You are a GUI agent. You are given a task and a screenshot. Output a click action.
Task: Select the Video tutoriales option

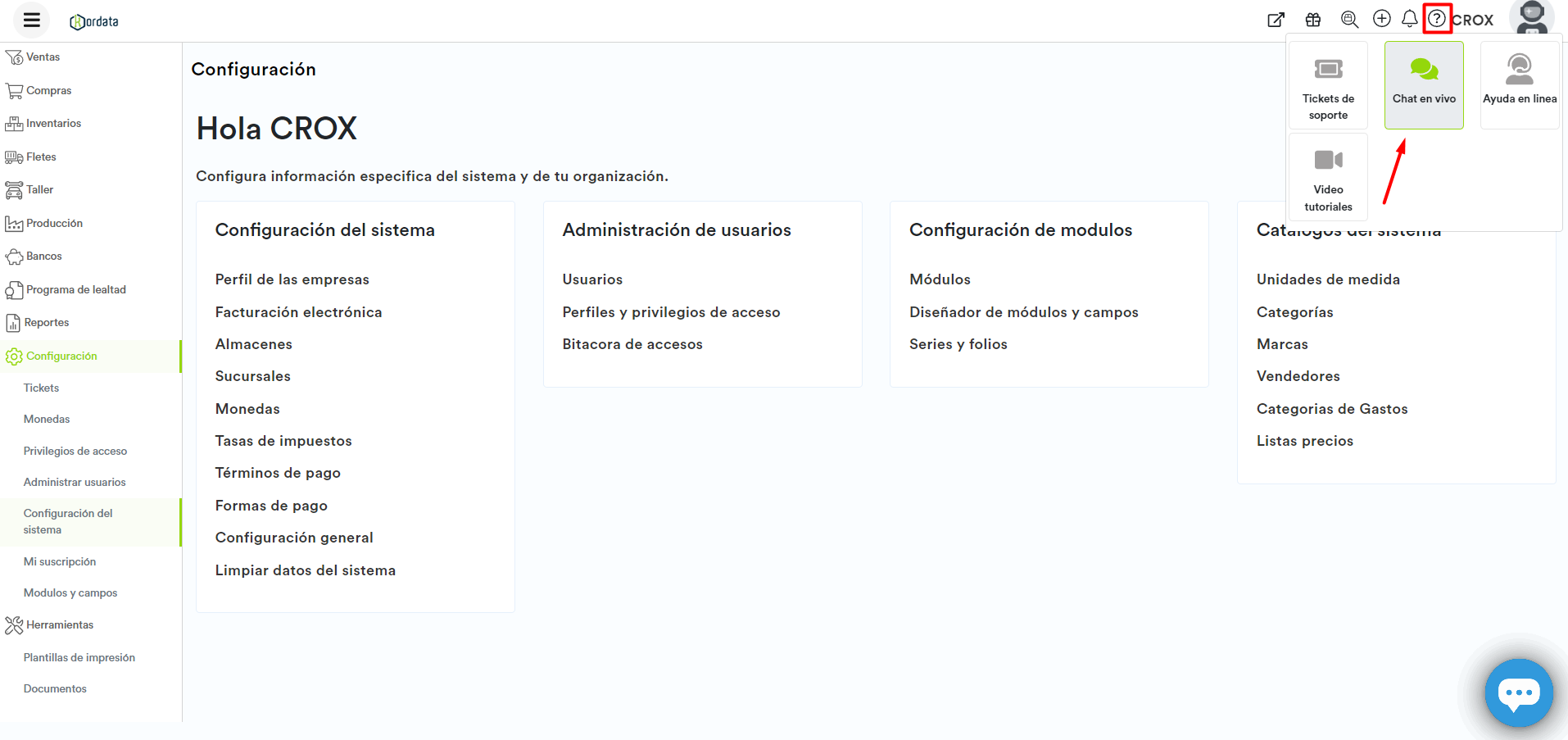pos(1327,176)
